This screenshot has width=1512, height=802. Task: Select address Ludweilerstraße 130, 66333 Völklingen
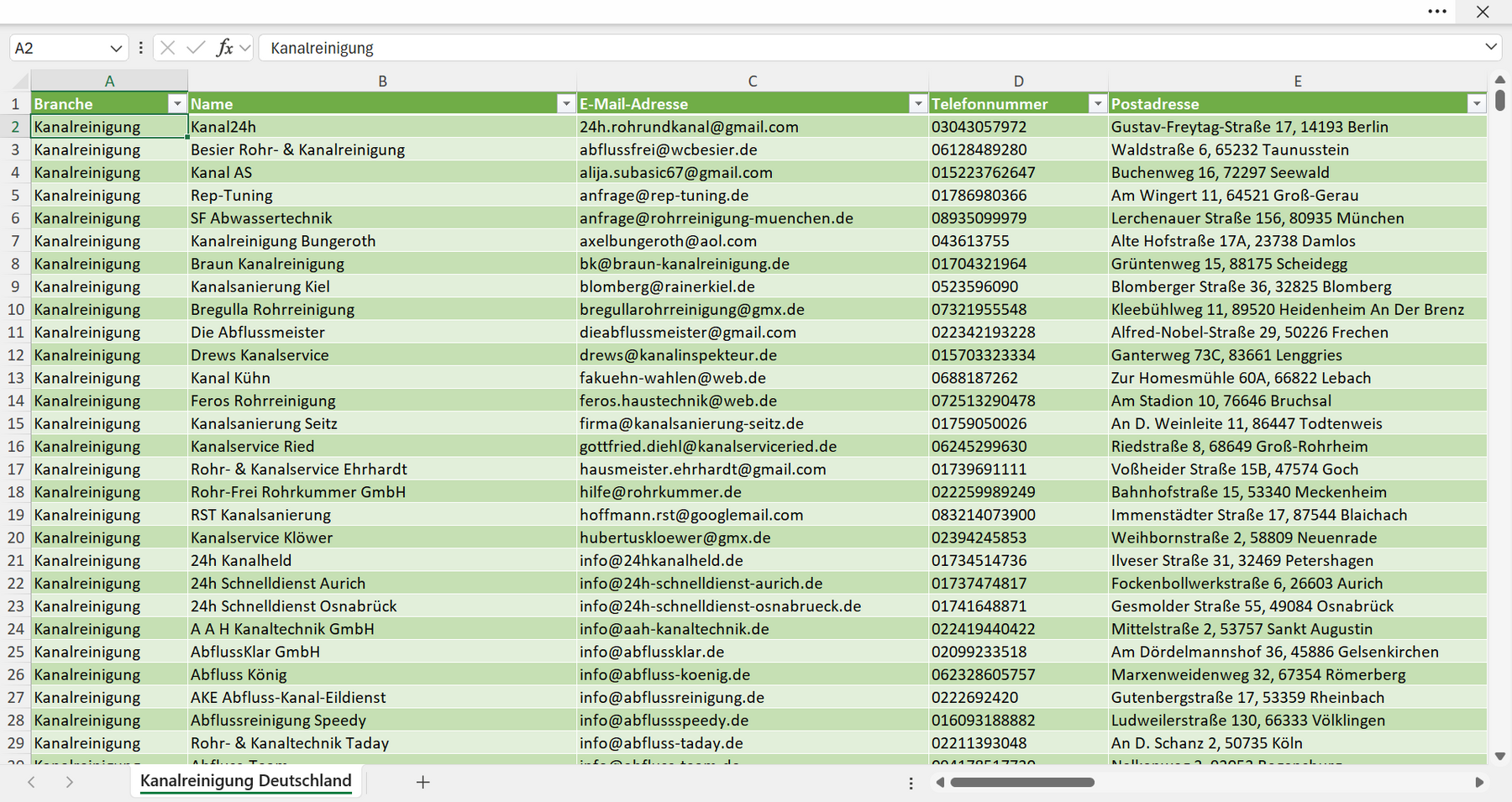coord(1298,721)
